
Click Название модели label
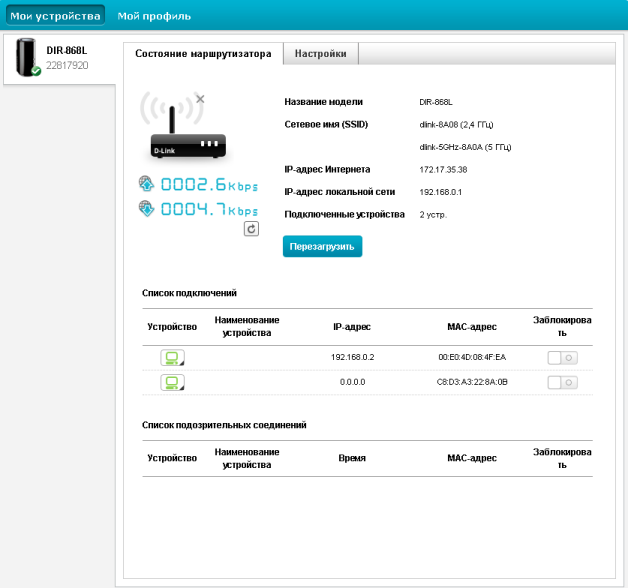324,102
